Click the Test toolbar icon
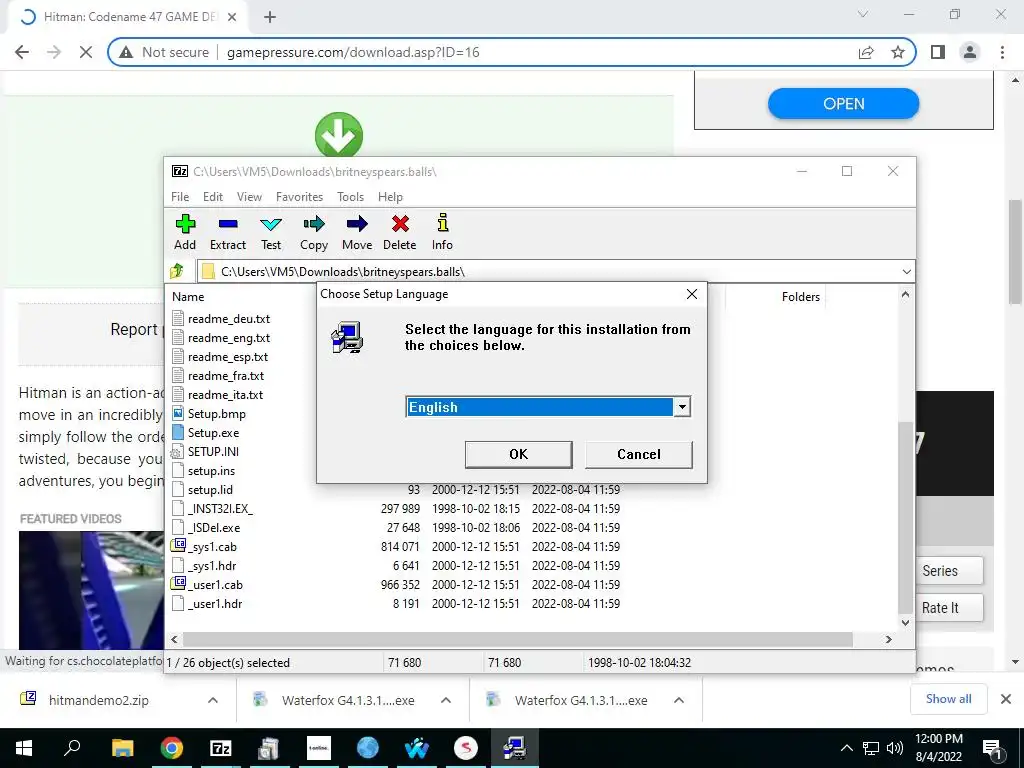This screenshot has height=768, width=1024. click(x=271, y=232)
